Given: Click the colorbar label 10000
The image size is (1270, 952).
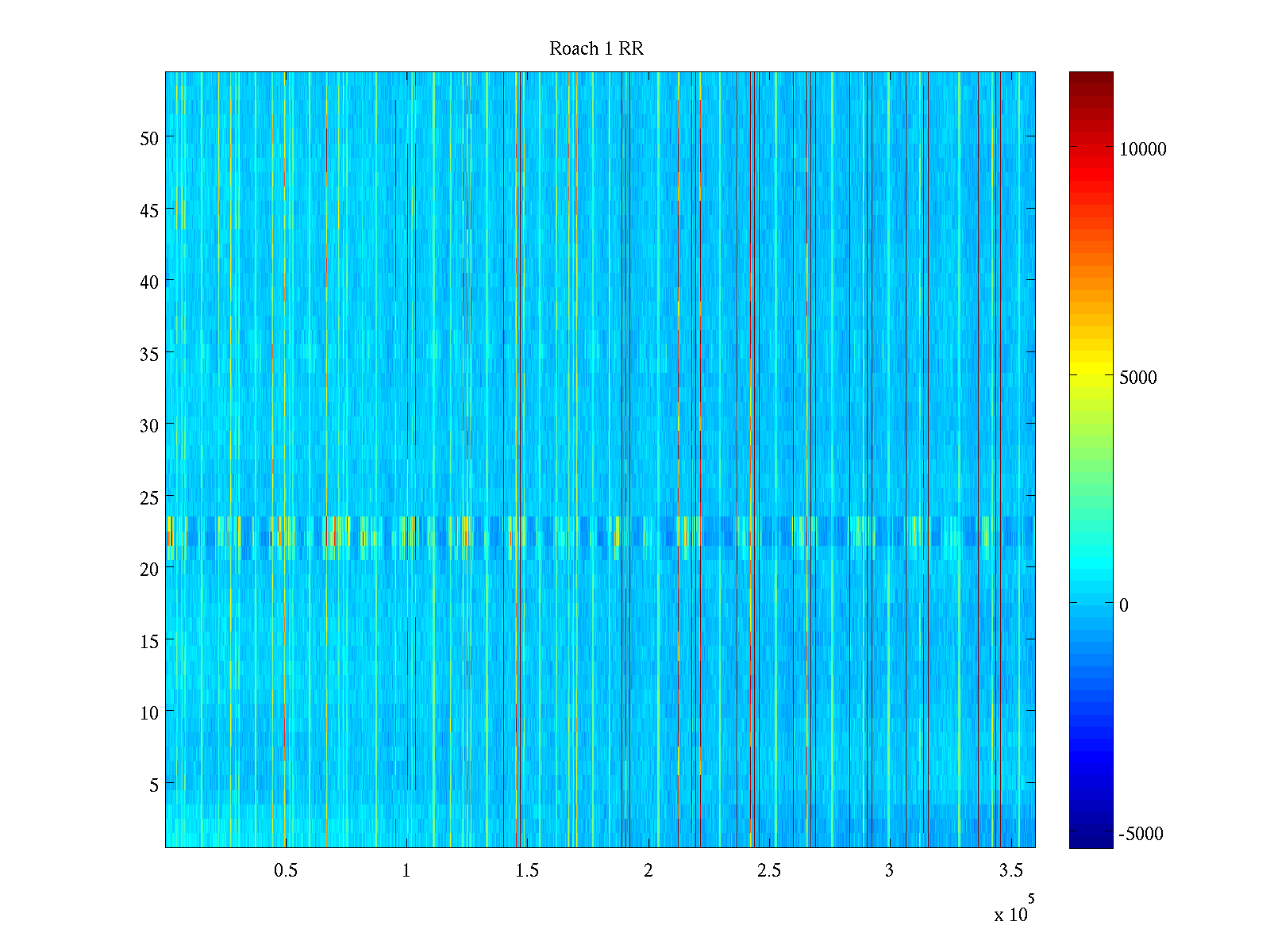Looking at the screenshot, I should [x=1142, y=150].
